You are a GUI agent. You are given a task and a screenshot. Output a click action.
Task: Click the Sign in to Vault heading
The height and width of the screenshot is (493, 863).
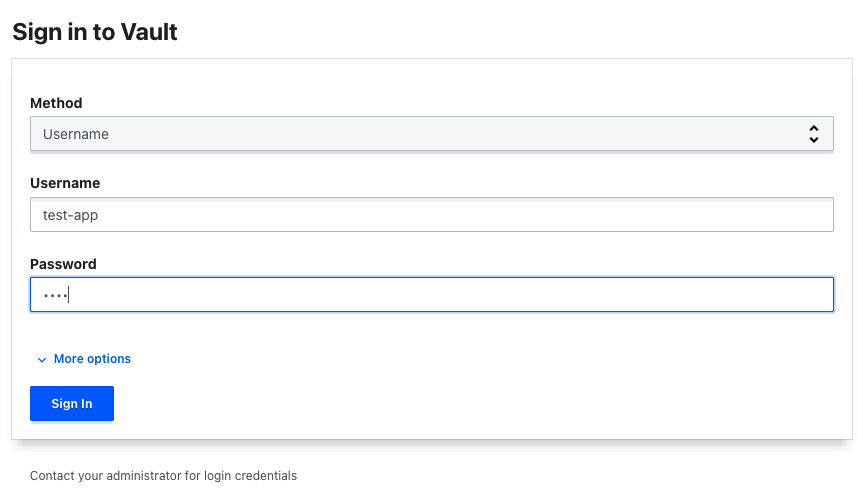click(95, 32)
